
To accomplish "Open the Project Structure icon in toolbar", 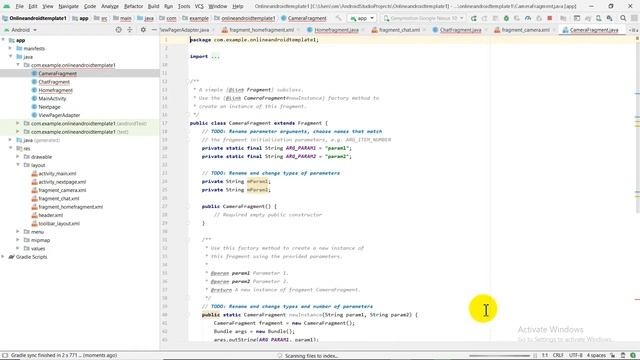I will 563,18.
